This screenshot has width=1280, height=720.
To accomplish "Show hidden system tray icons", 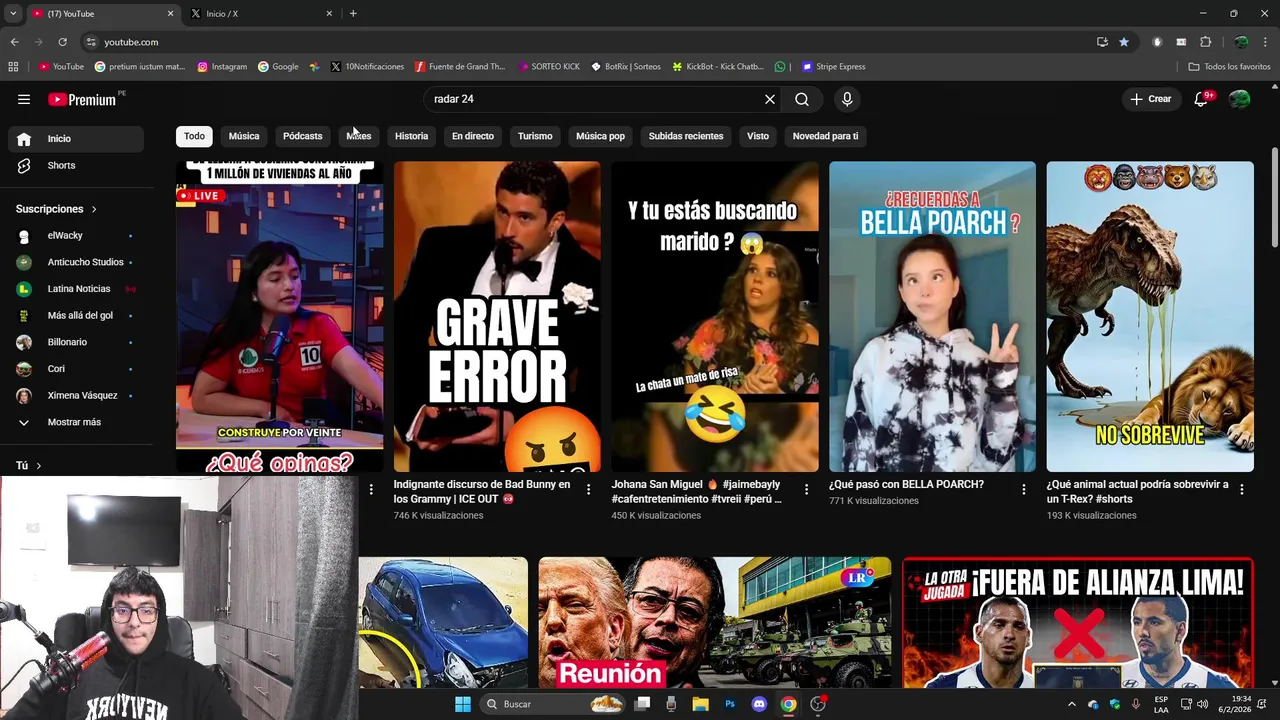I will point(1072,704).
